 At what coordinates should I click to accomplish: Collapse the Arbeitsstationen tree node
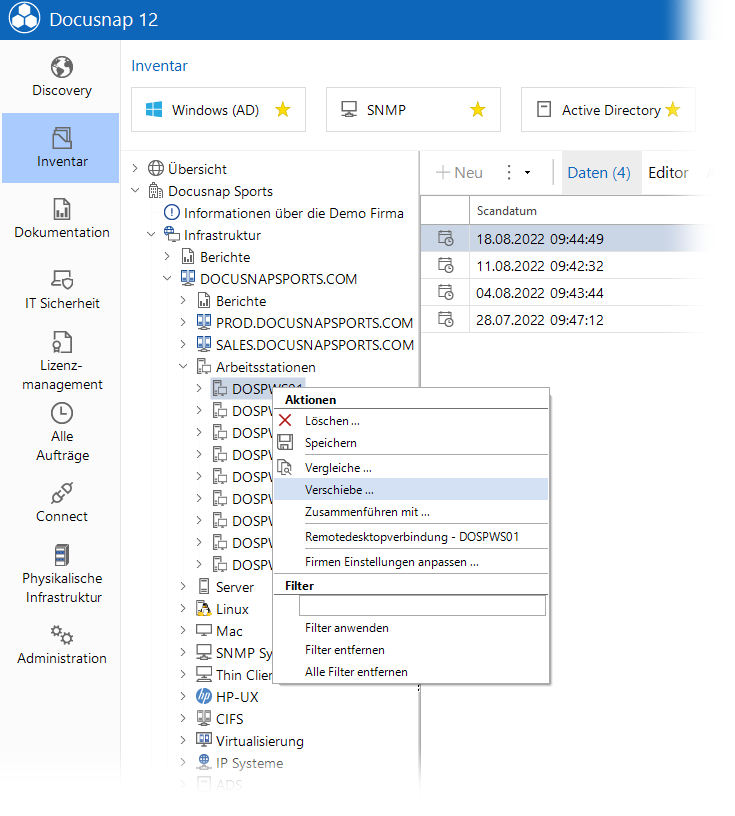183,366
